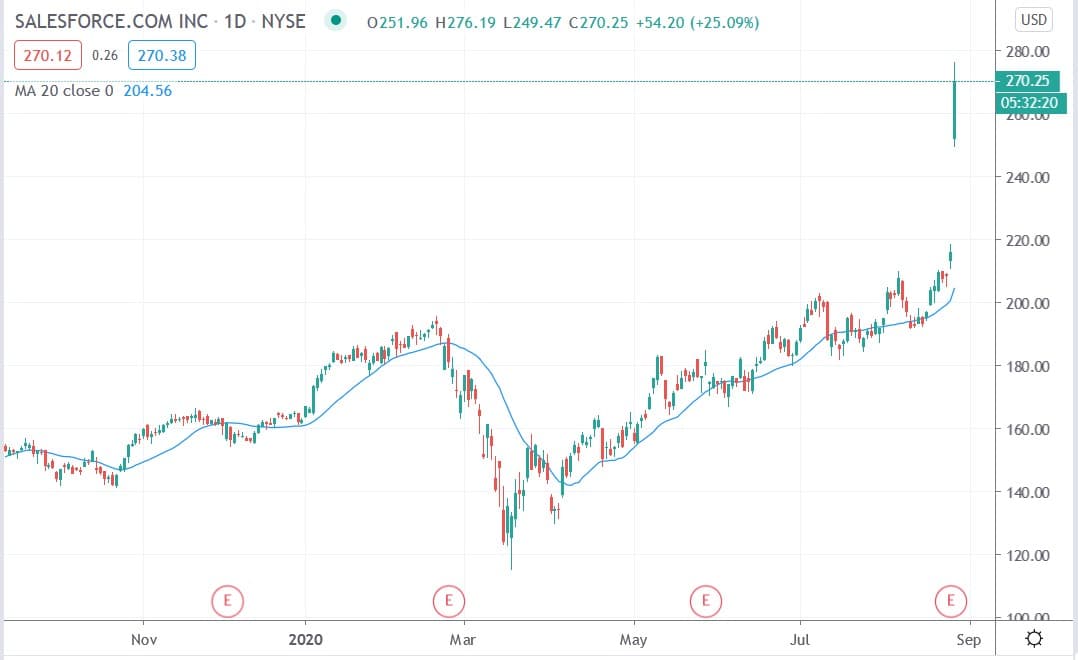
Task: Click the earnings marker between Nov and 2020
Action: point(227,601)
